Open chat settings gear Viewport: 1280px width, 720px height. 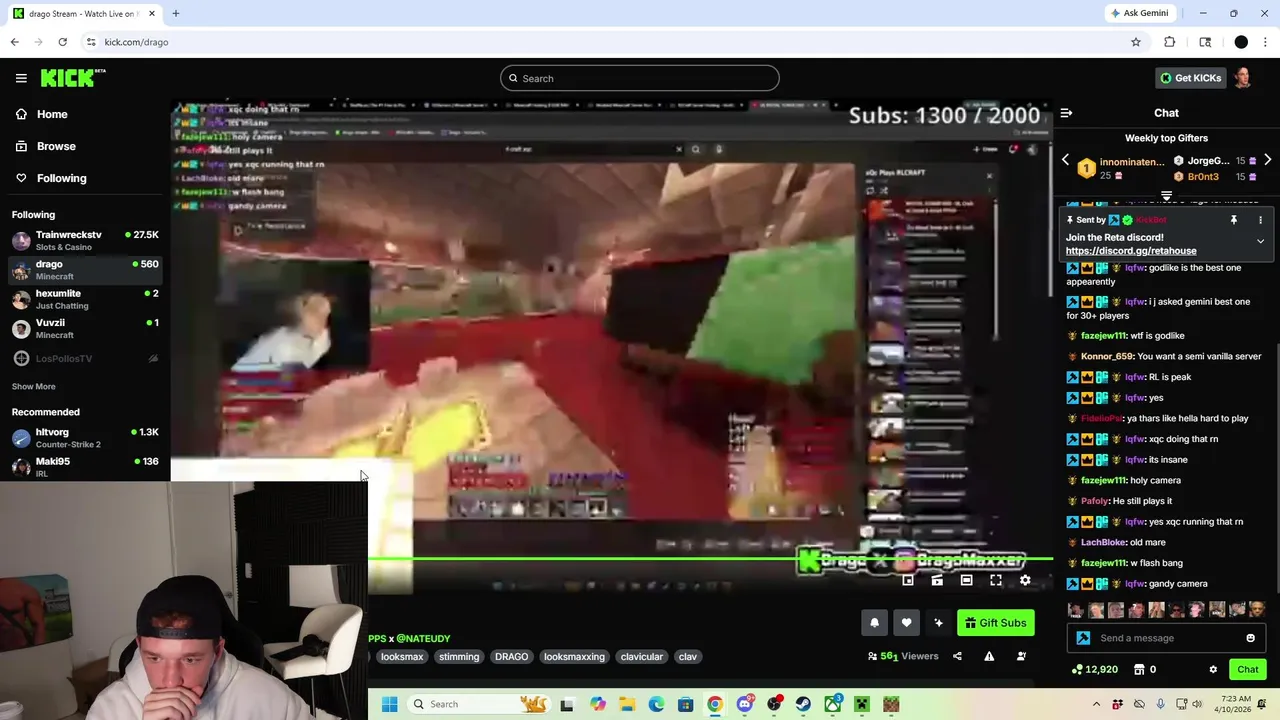click(1213, 669)
